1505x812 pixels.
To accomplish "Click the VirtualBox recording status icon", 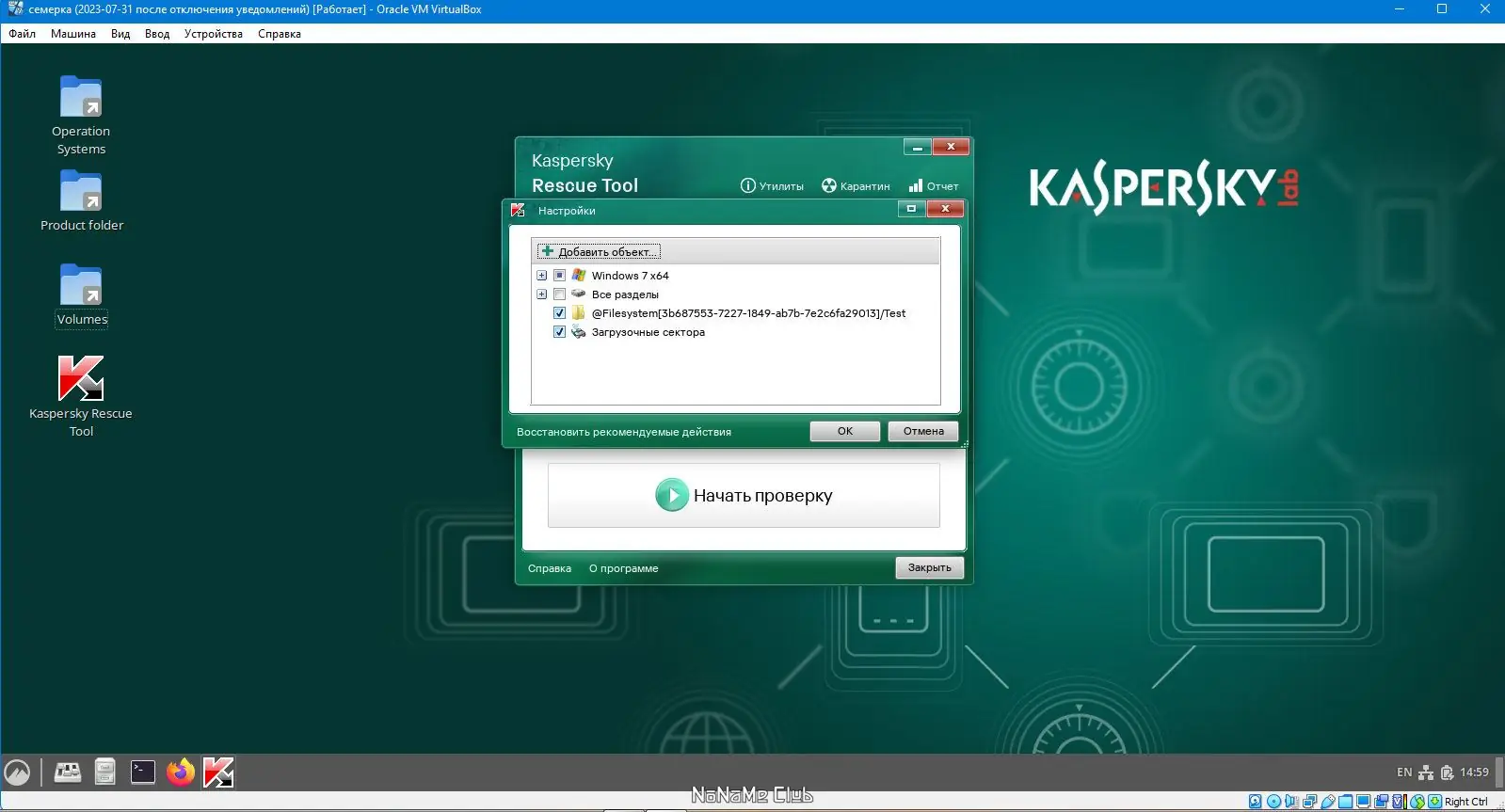I will pyautogui.click(x=1381, y=802).
